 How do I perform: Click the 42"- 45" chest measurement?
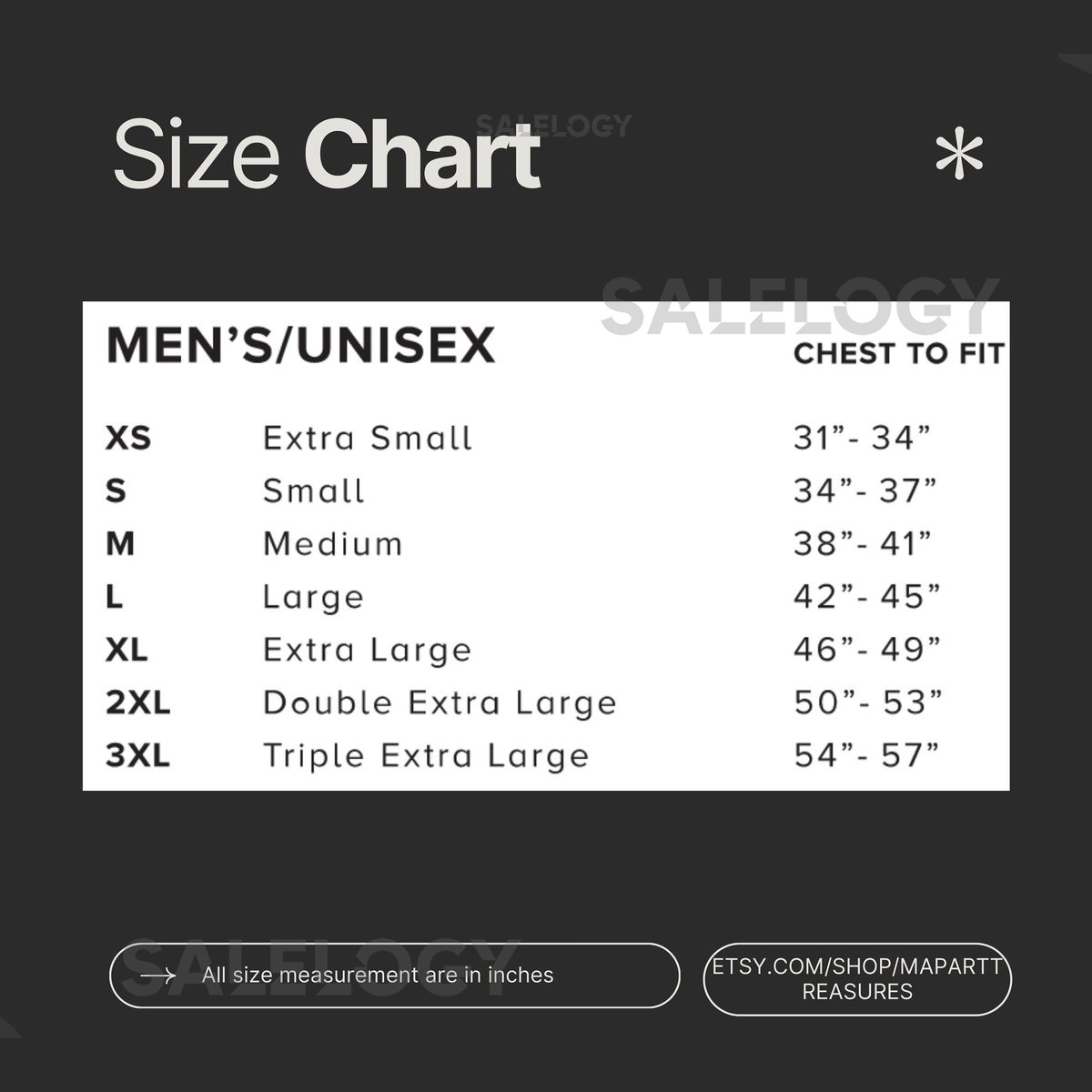click(866, 597)
